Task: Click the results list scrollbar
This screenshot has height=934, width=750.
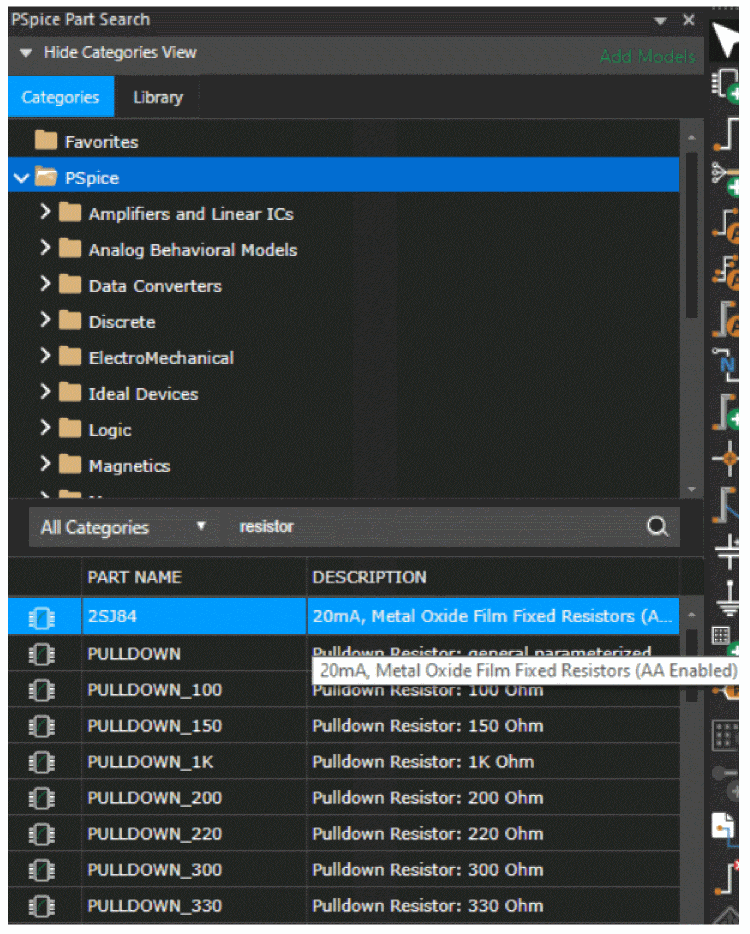Action: coord(691,664)
